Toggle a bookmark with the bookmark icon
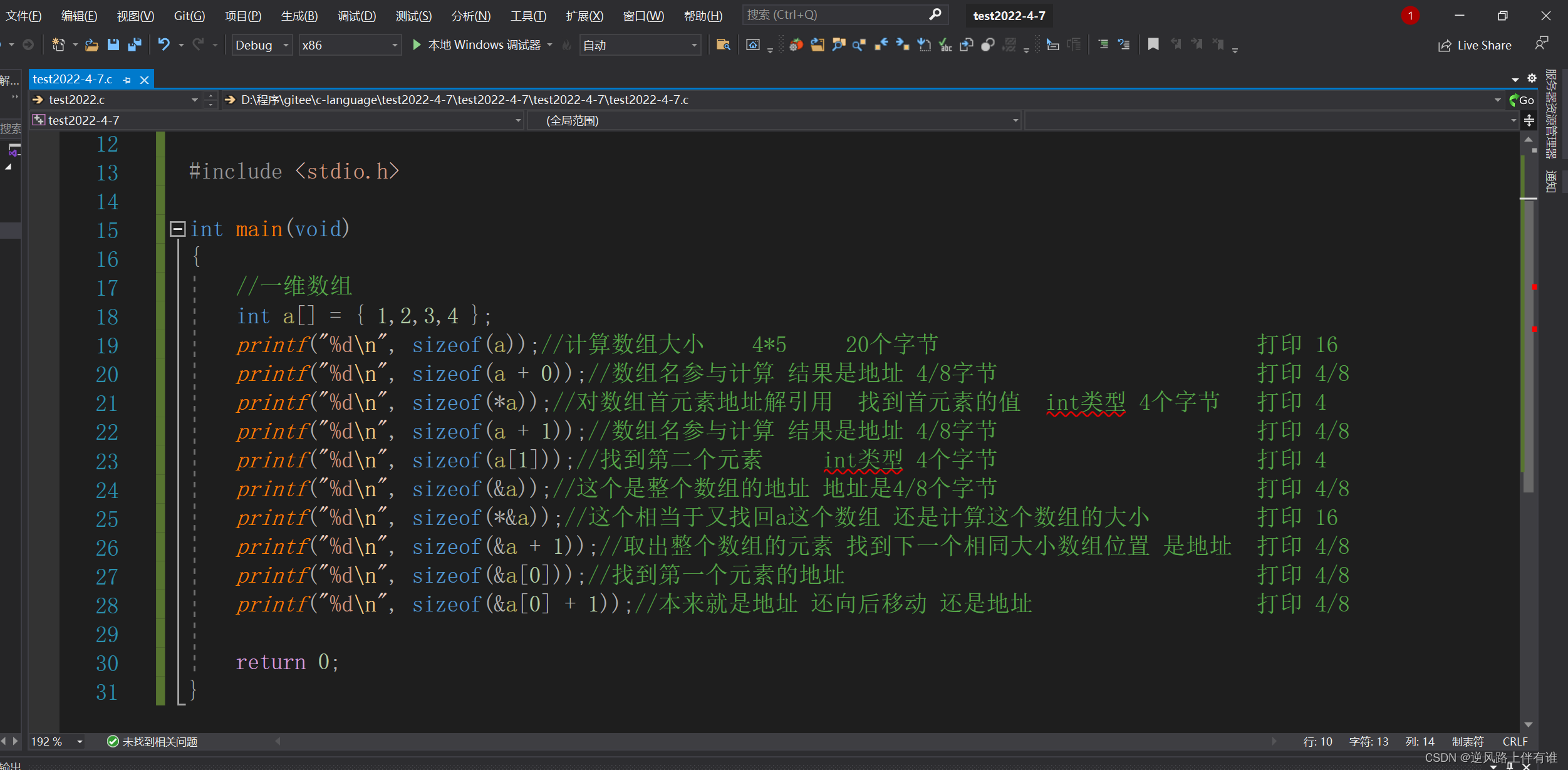Image resolution: width=1568 pixels, height=770 pixels. click(1153, 44)
